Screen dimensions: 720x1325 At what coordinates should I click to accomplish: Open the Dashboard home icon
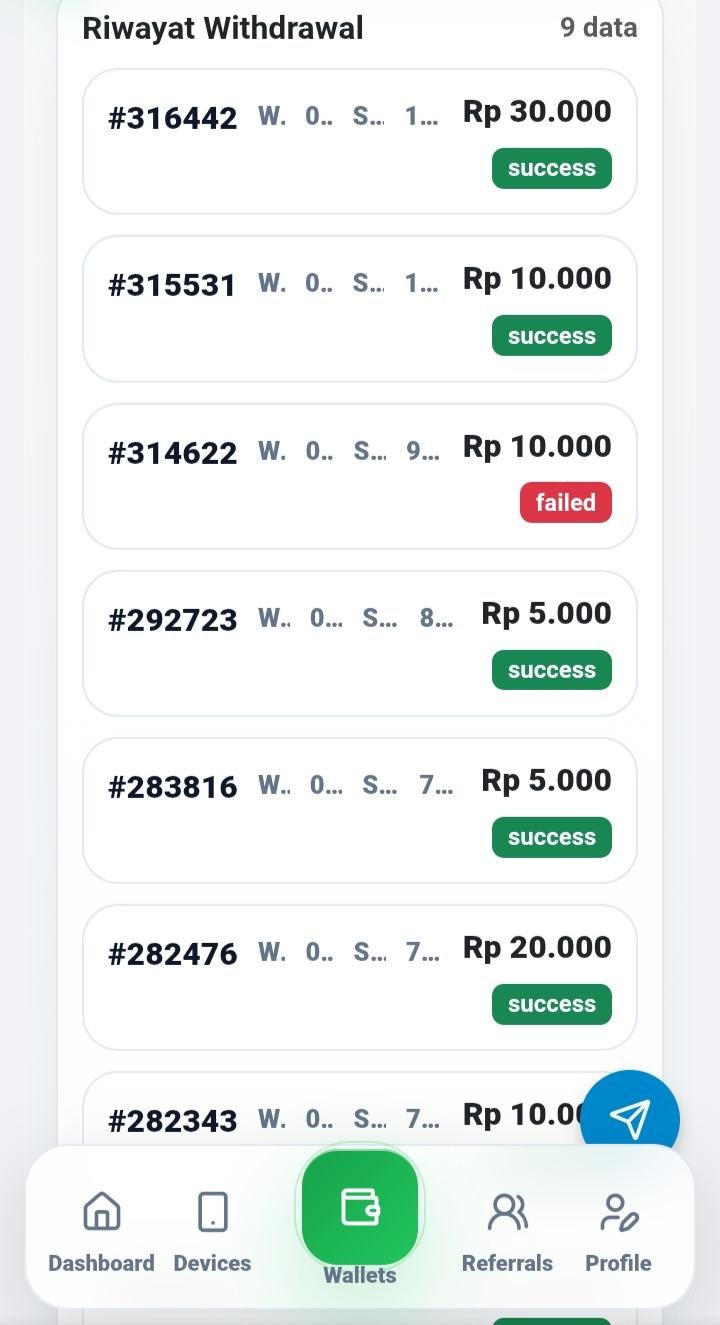point(101,1212)
